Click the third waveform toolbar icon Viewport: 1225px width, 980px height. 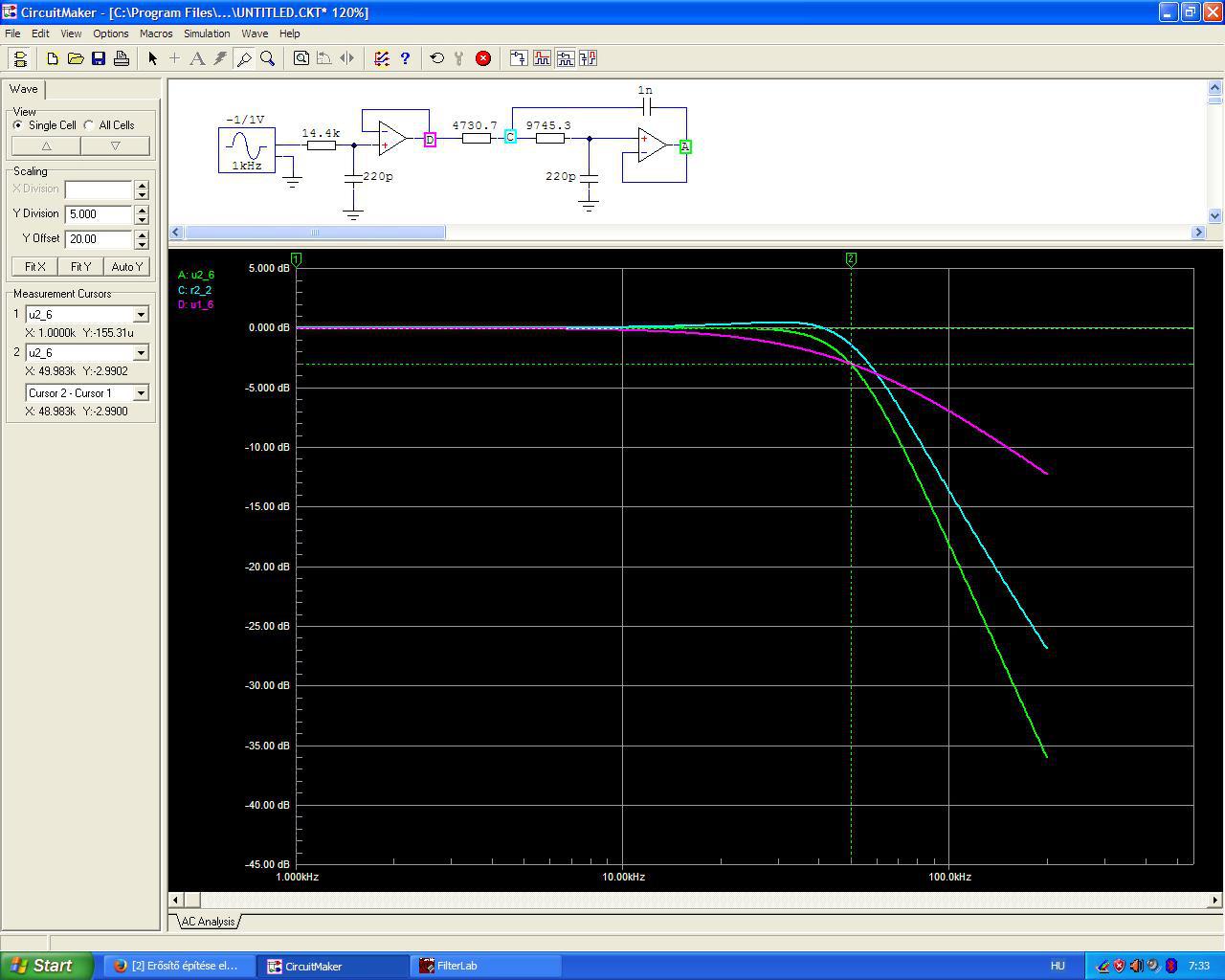coord(565,58)
